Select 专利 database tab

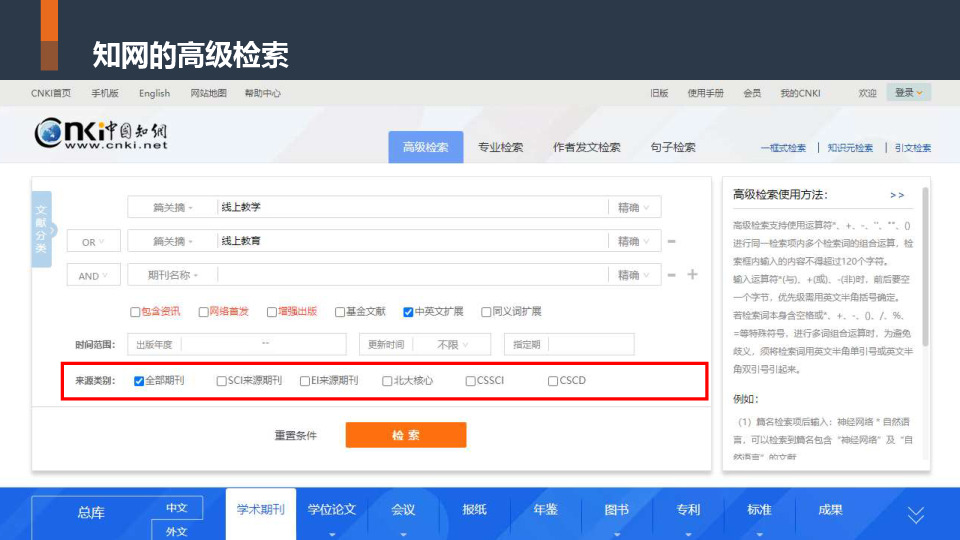pyautogui.click(x=688, y=510)
